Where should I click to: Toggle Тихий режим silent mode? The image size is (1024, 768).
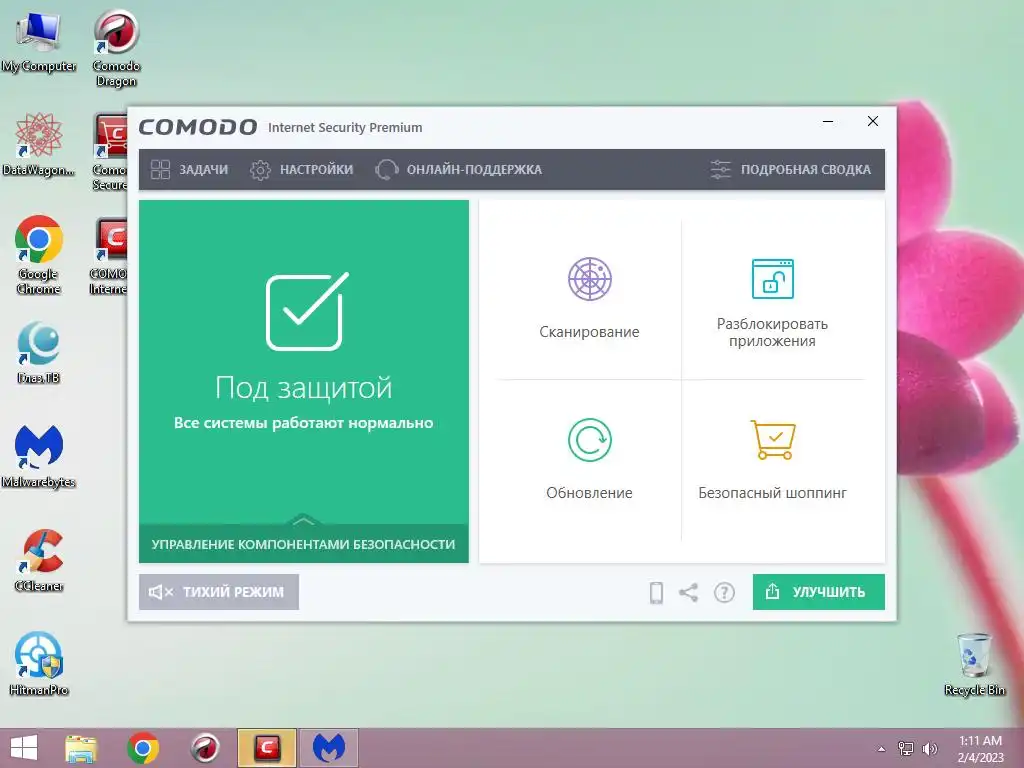pos(219,592)
